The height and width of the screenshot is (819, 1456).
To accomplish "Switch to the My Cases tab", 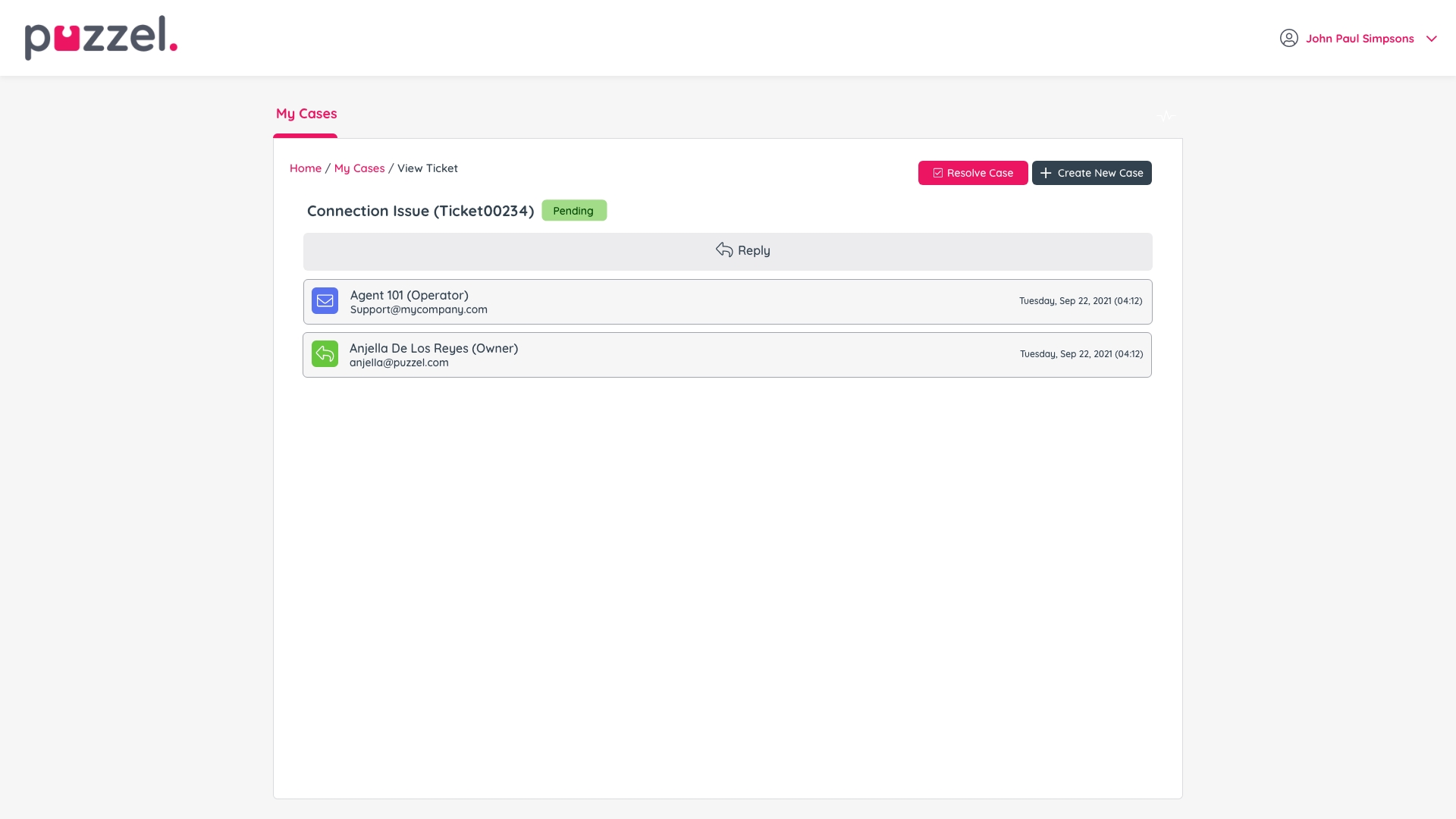I will [x=306, y=114].
